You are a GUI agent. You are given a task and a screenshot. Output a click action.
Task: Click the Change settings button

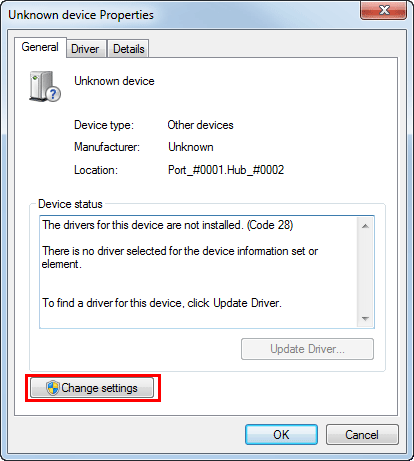[92, 388]
